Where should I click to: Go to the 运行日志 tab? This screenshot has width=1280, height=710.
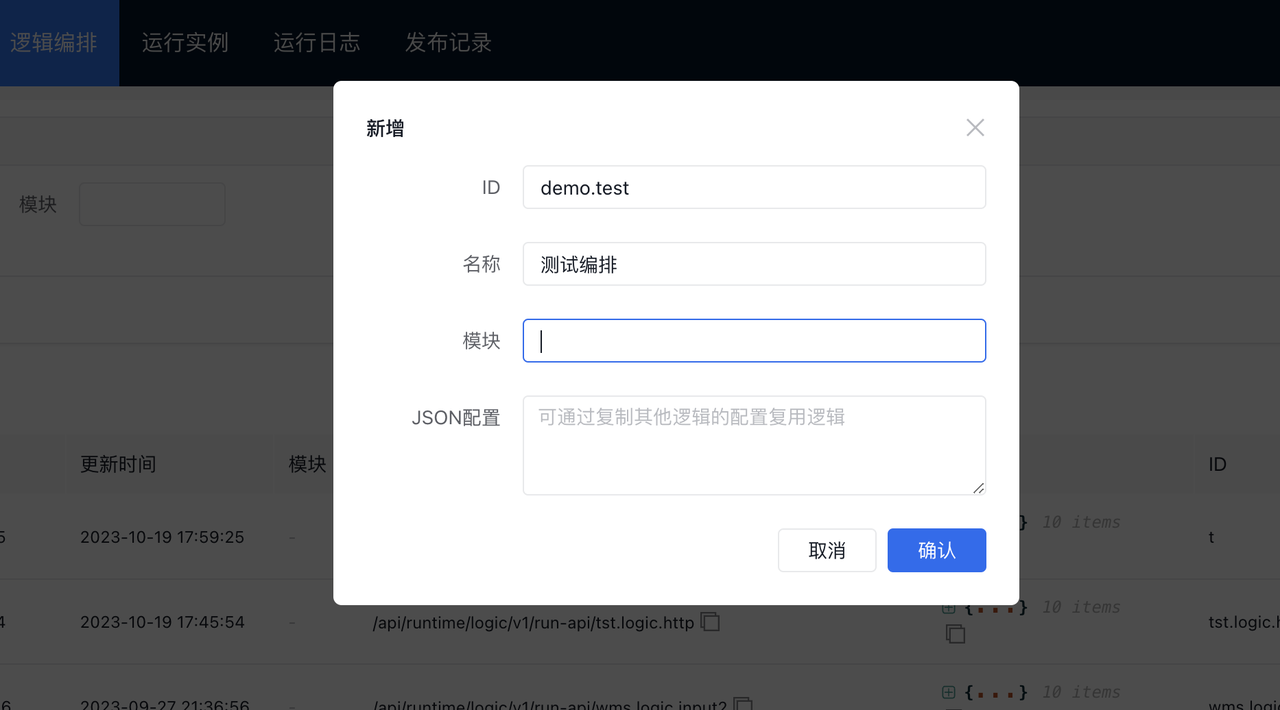click(x=317, y=43)
